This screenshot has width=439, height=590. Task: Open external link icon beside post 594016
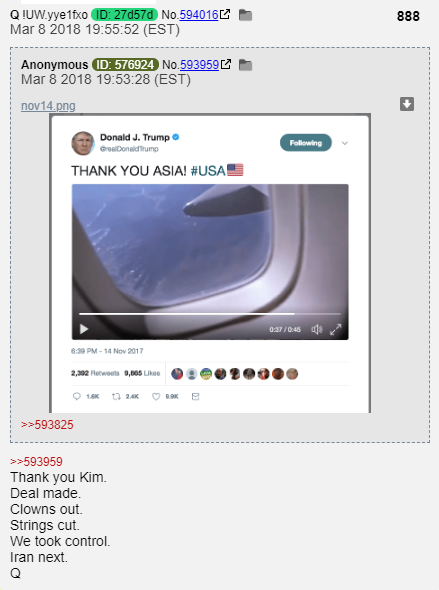click(225, 14)
